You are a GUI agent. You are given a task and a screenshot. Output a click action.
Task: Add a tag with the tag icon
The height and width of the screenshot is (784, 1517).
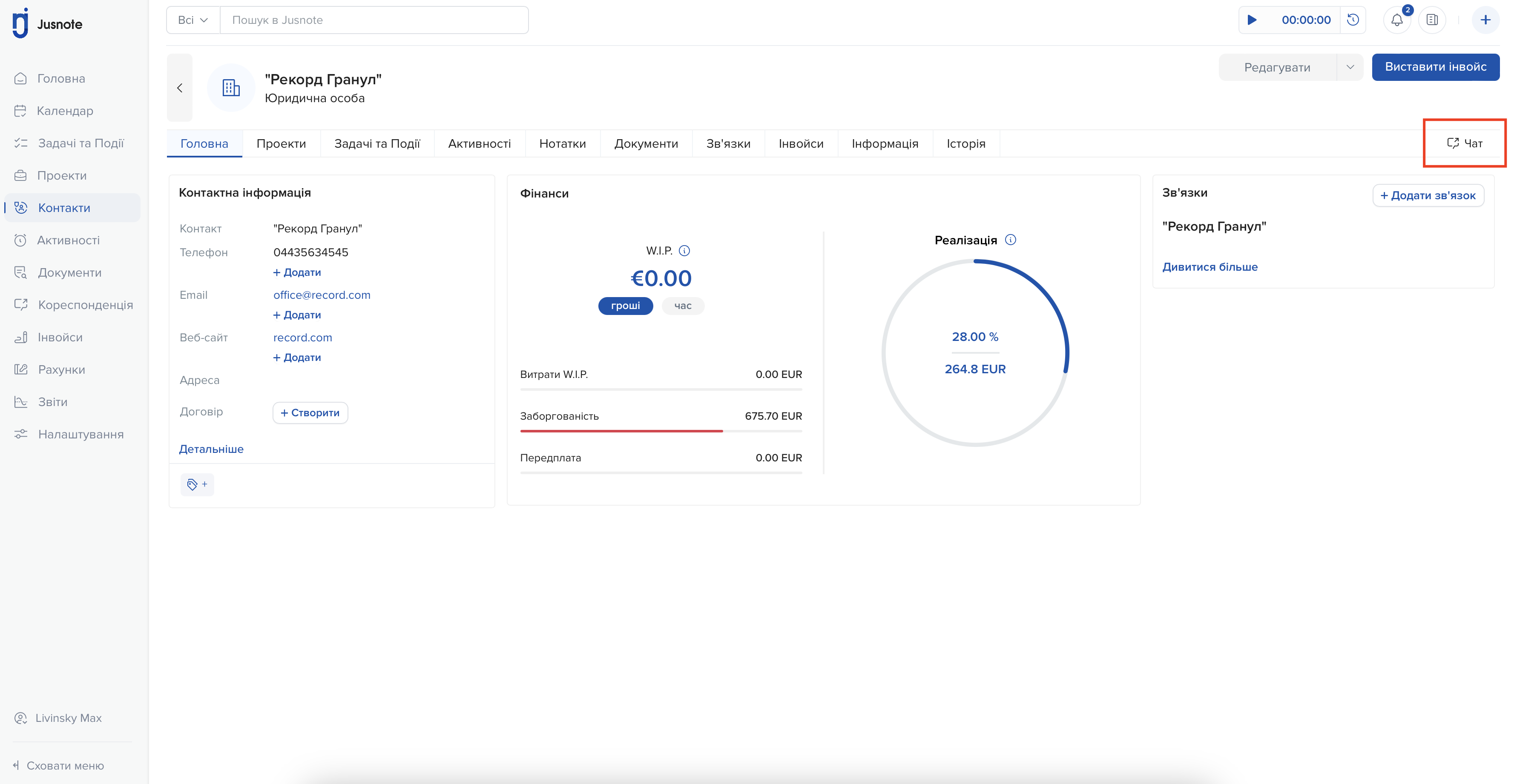[197, 484]
